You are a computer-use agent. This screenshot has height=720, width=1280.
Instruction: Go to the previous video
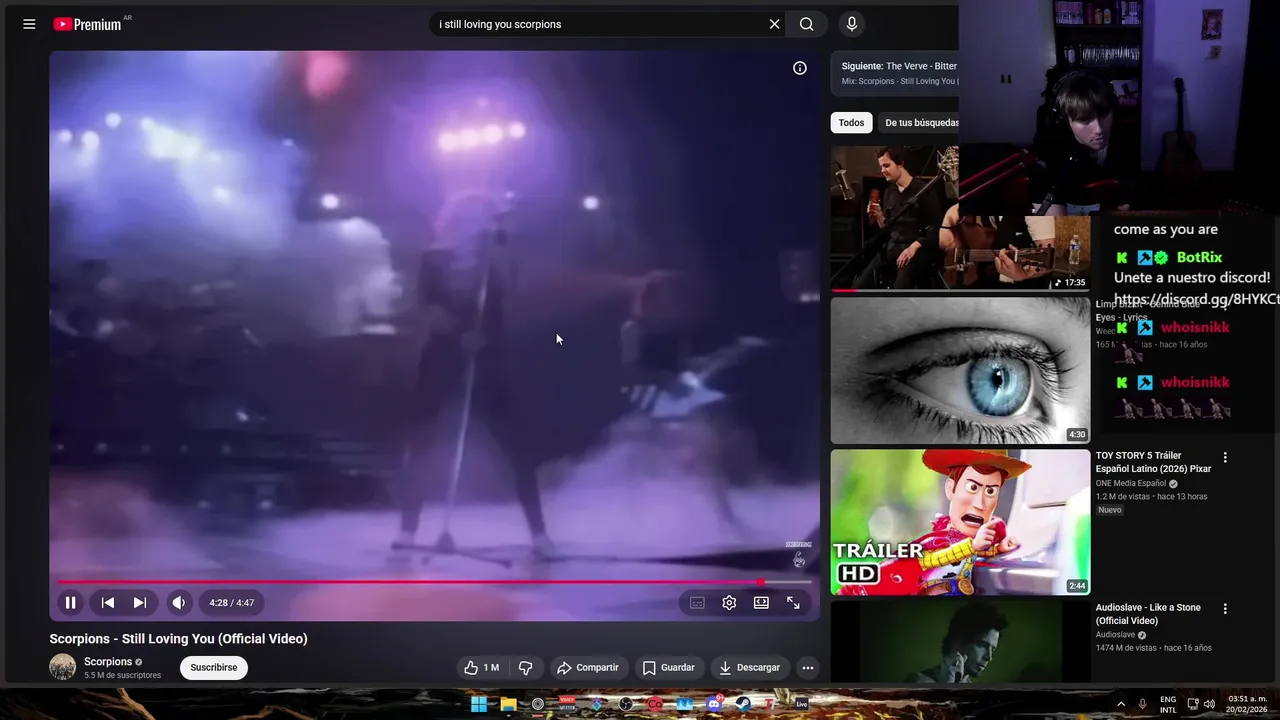(108, 603)
